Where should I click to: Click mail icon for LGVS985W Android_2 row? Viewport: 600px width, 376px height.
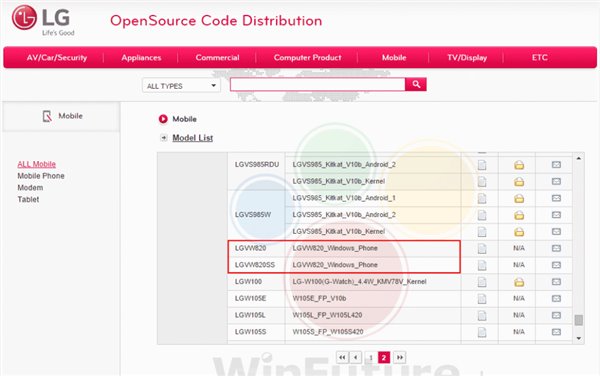(556, 215)
